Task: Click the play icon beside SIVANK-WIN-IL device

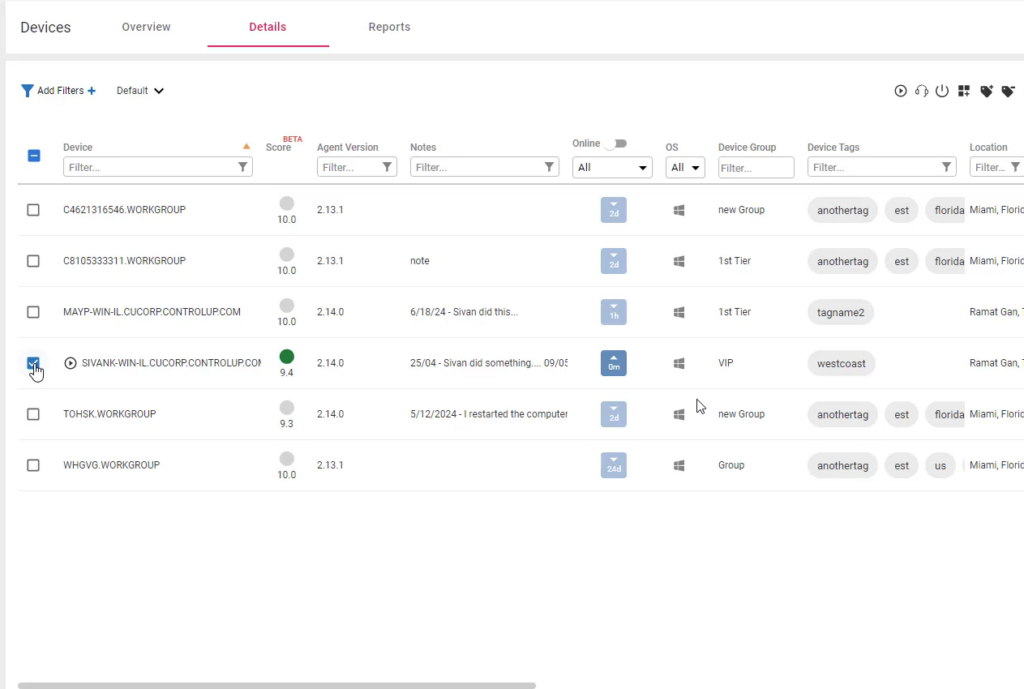Action: coord(70,363)
